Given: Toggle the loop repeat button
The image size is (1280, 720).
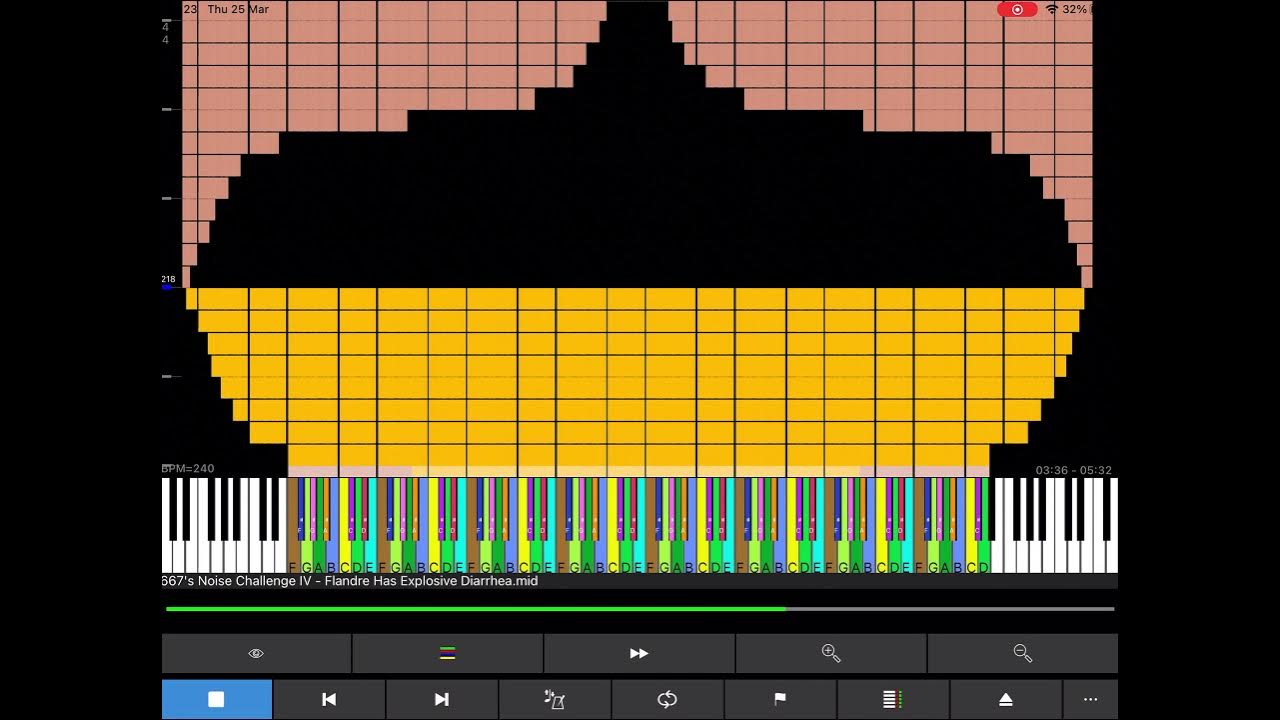Looking at the screenshot, I should [667, 699].
